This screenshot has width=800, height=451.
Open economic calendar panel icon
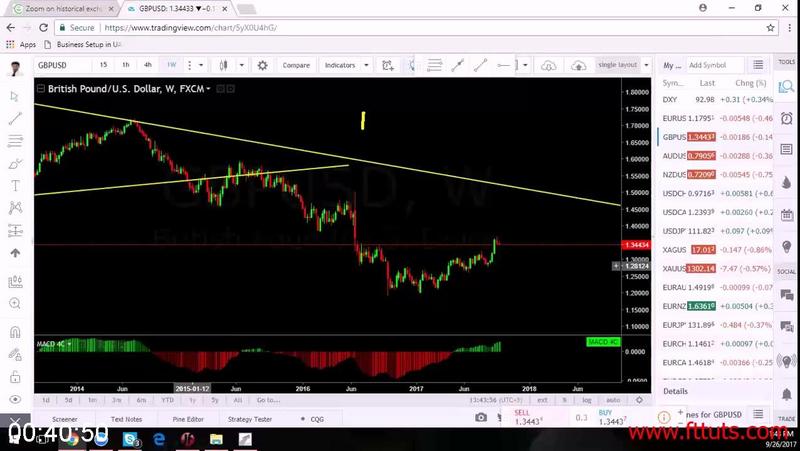(786, 214)
